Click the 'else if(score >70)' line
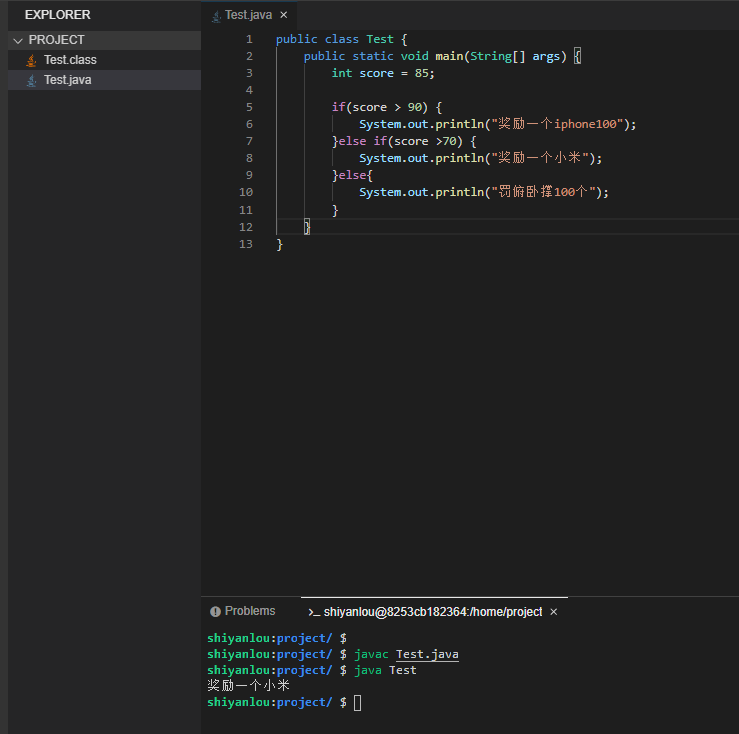The width and height of the screenshot is (739, 734). (x=404, y=141)
